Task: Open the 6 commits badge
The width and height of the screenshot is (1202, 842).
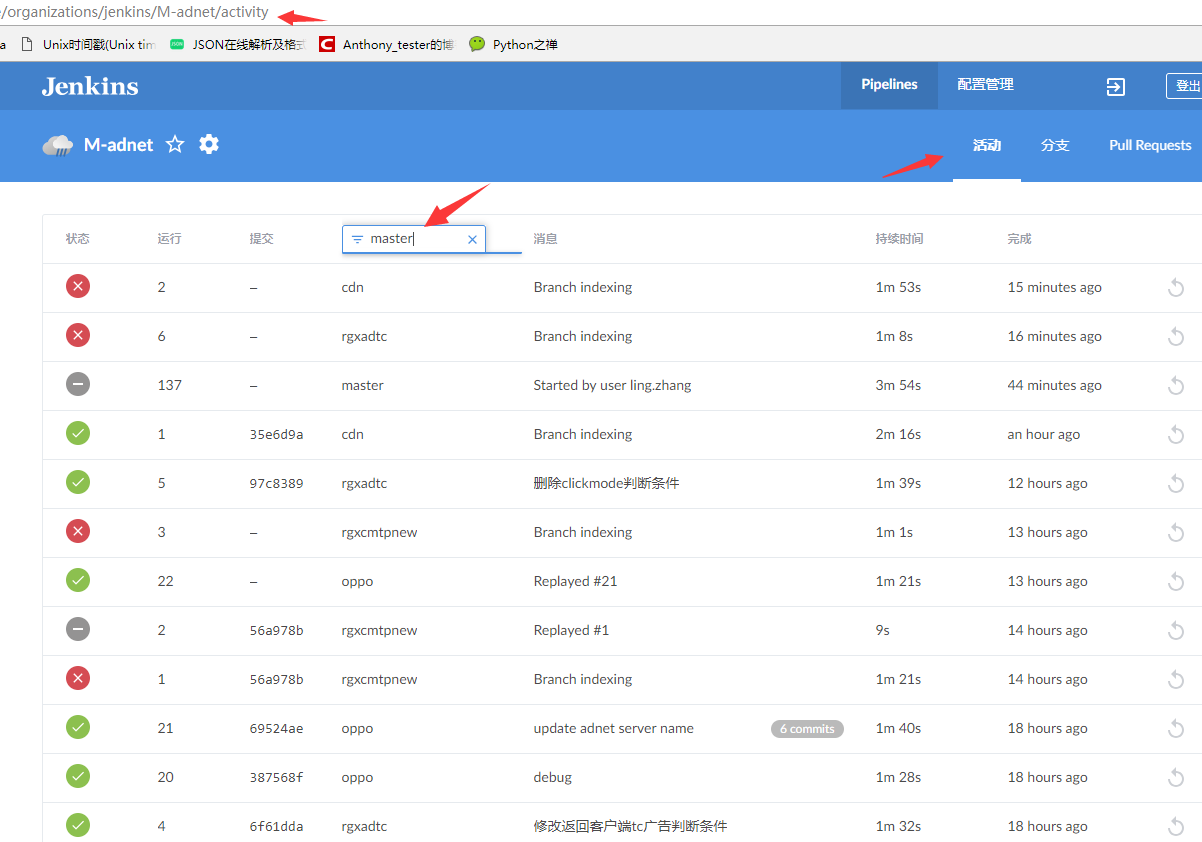Action: [x=807, y=729]
